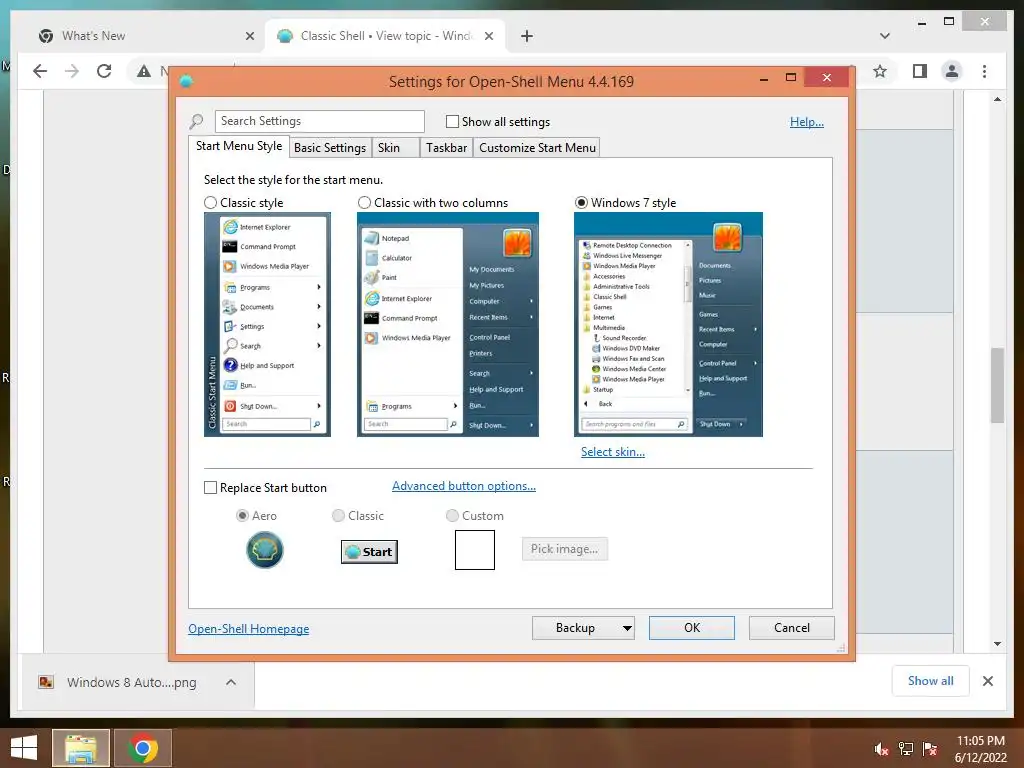The height and width of the screenshot is (768, 1024).
Task: Open Chrome three-dot menu
Action: [x=984, y=71]
